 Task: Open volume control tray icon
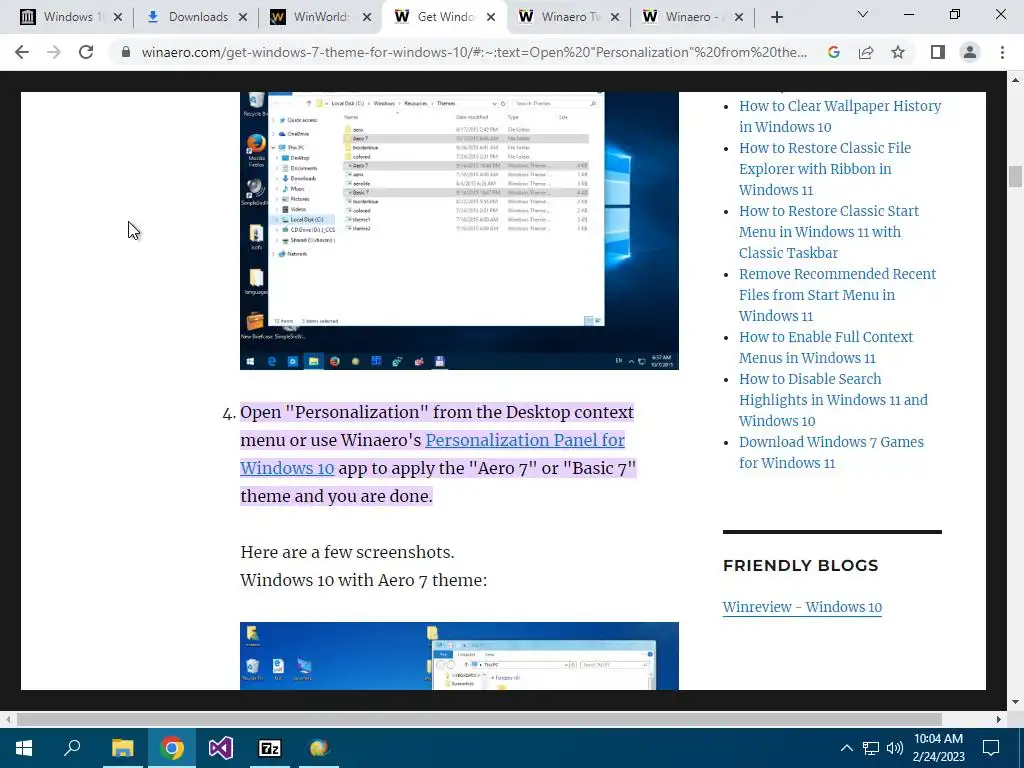point(895,748)
